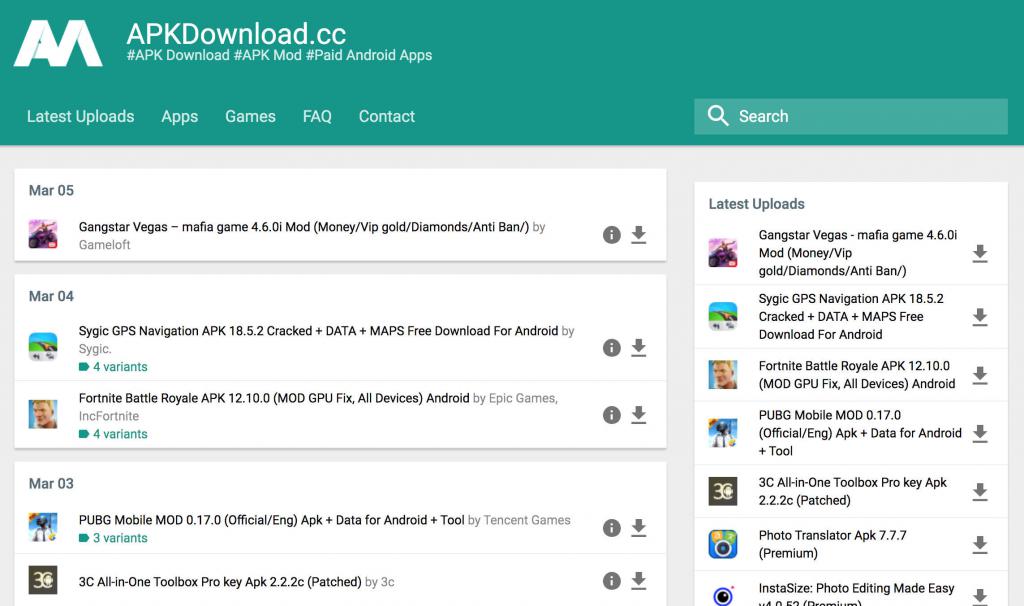Download 3C All-in-One Toolbox from main list
The image size is (1024, 606).
(639, 581)
